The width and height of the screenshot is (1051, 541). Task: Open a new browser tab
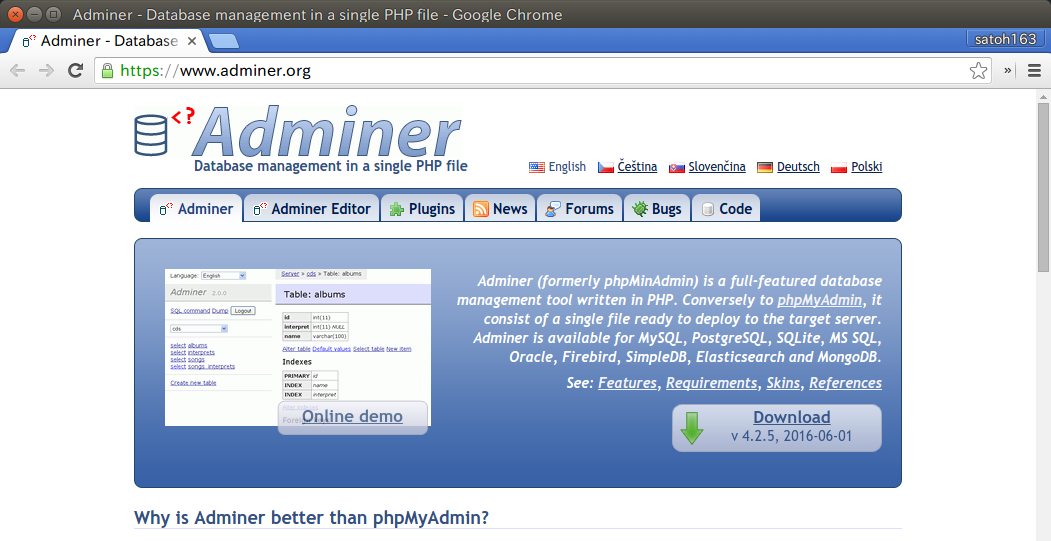223,42
